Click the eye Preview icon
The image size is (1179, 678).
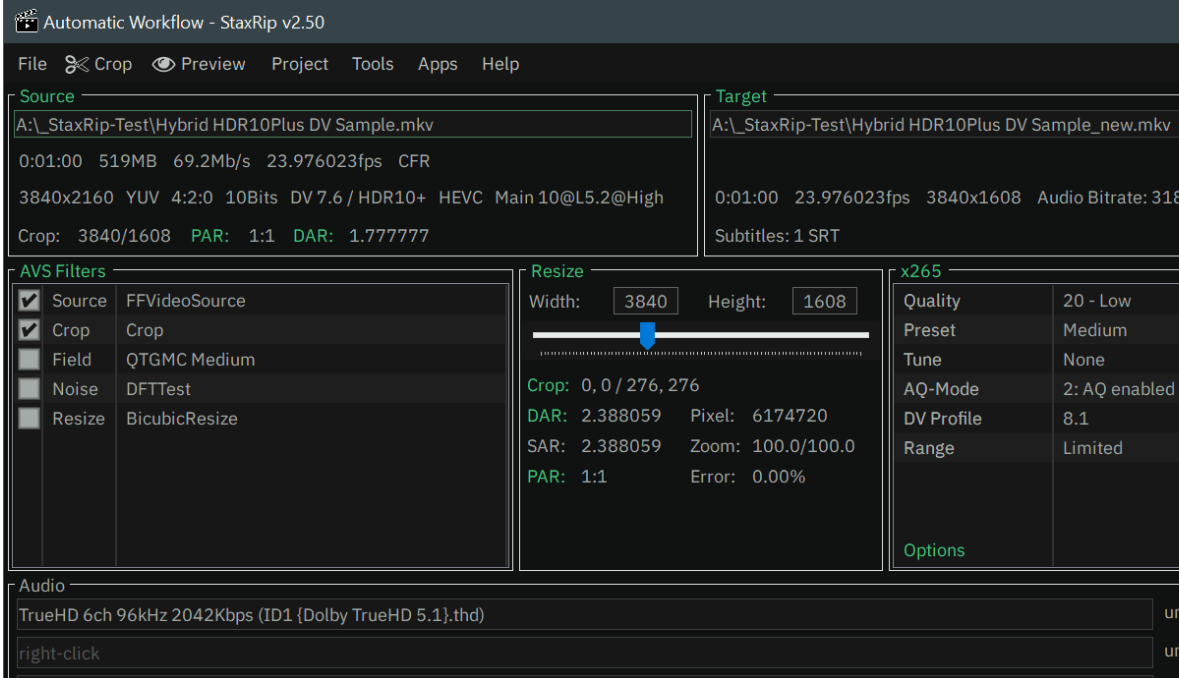coord(164,64)
